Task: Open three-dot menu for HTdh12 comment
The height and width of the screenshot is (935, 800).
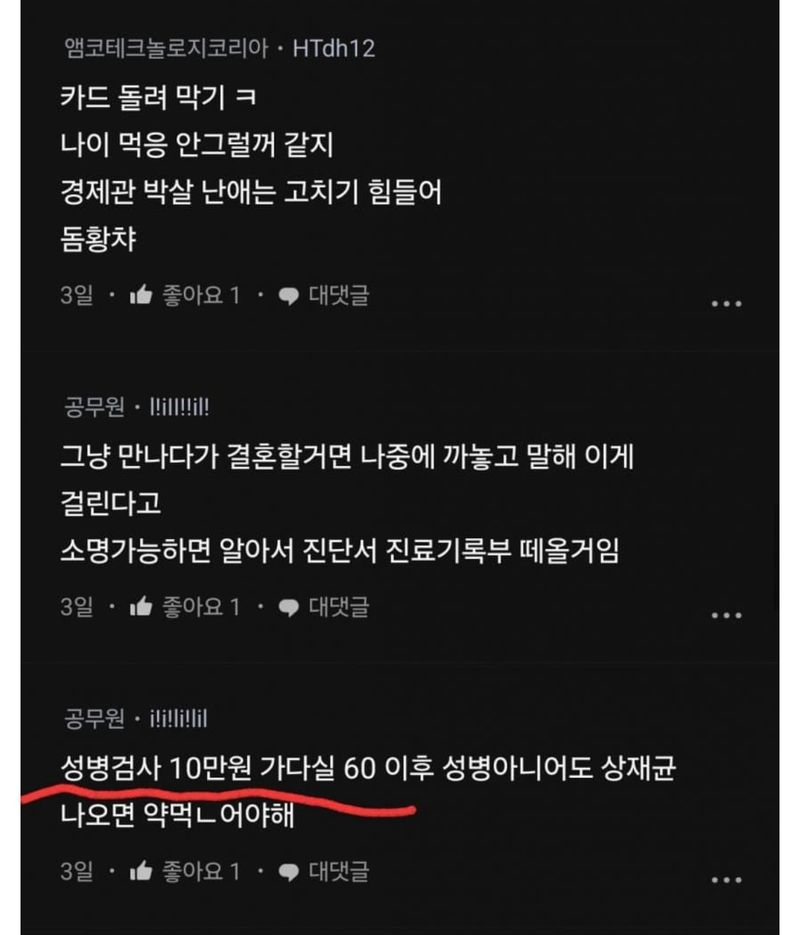Action: 726,304
